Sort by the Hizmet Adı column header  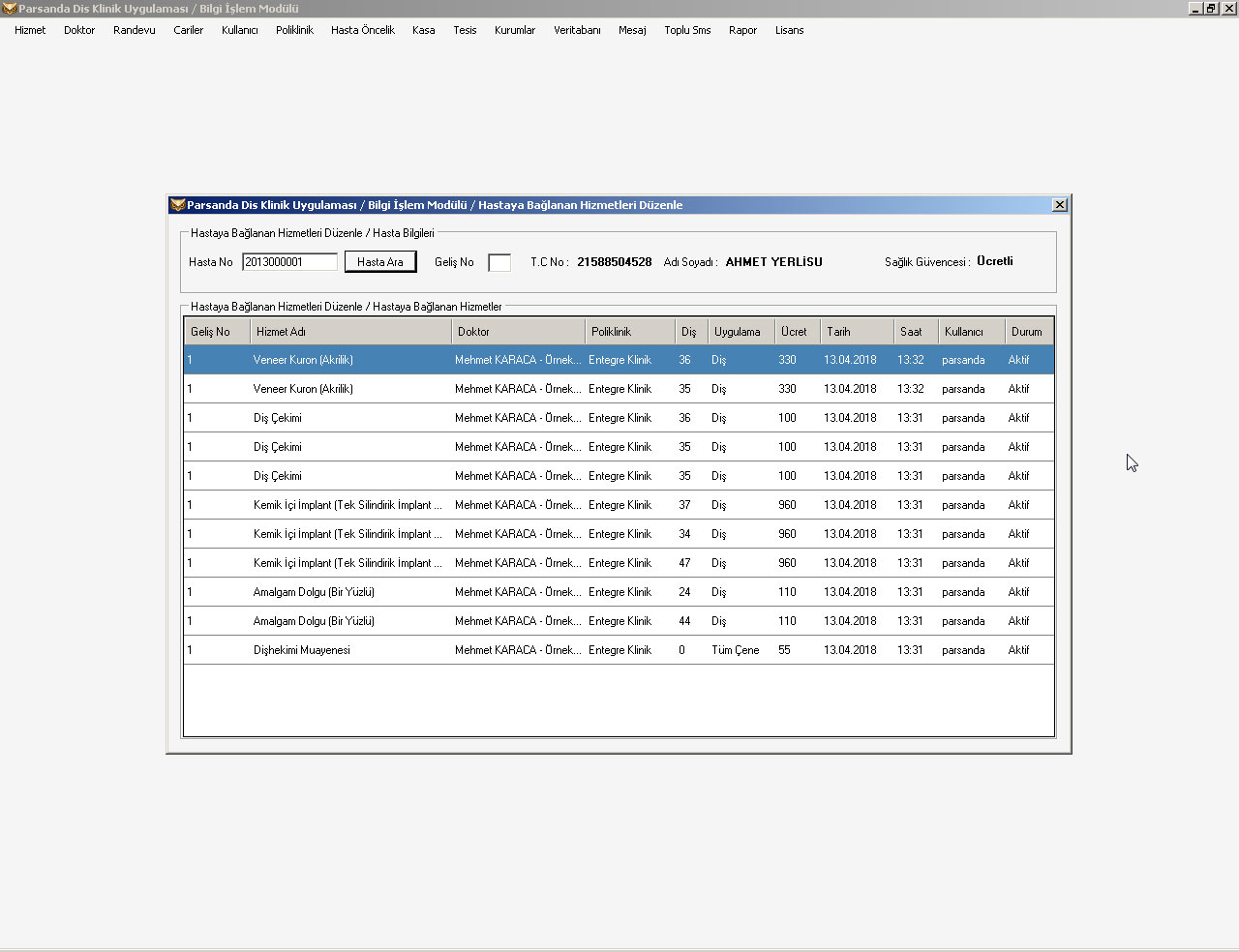(x=350, y=331)
